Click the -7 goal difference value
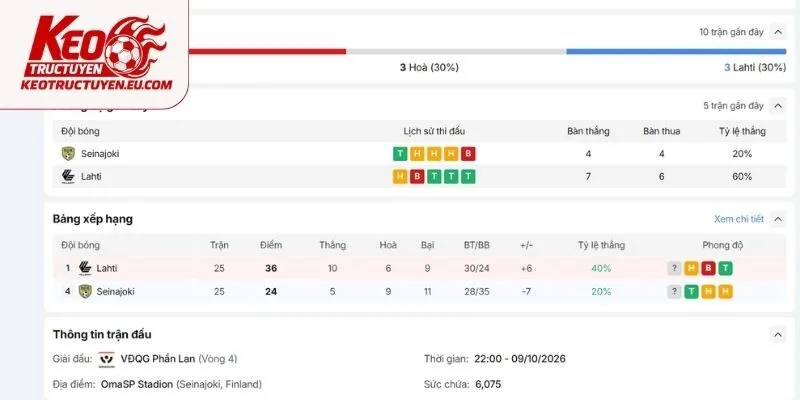This screenshot has height=400, width=800. [527, 292]
